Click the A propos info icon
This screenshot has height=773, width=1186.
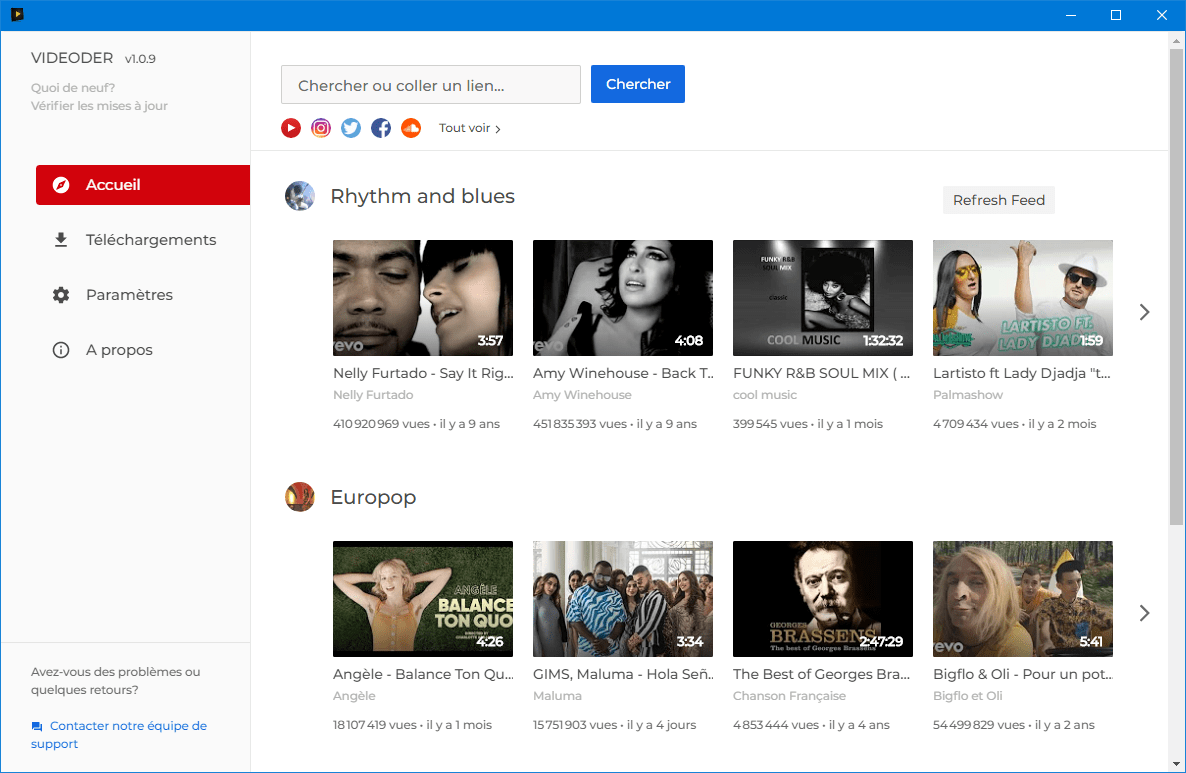pos(61,350)
